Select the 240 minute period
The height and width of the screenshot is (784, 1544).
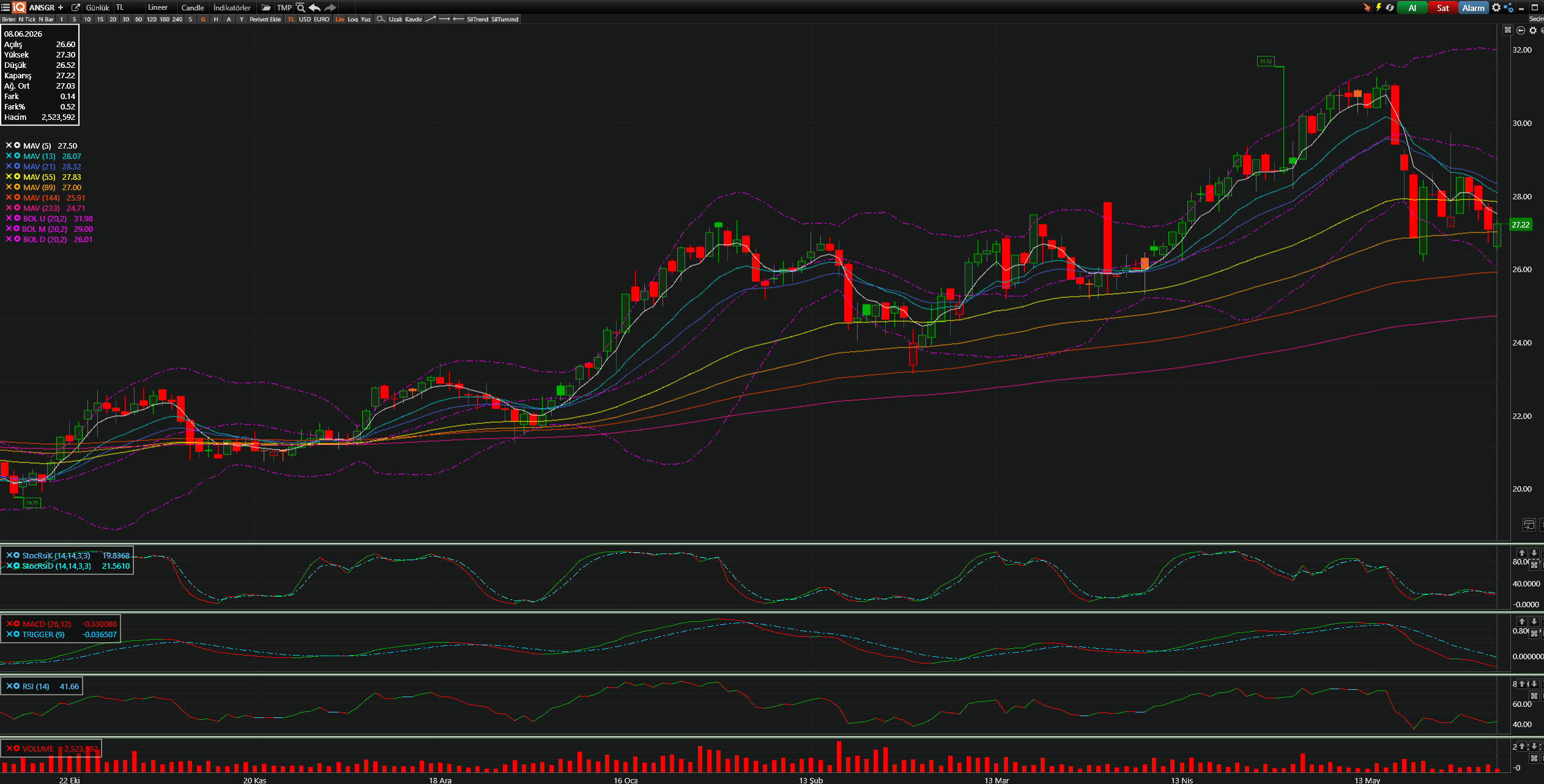pos(177,19)
